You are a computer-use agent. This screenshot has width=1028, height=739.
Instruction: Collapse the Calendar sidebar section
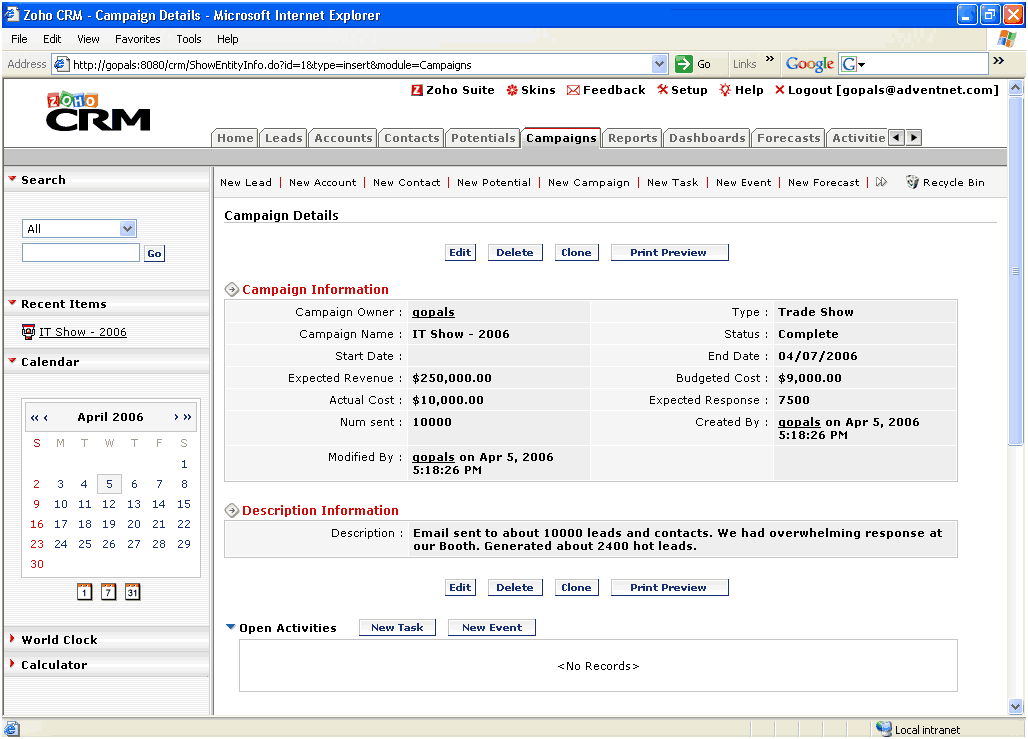click(x=12, y=360)
